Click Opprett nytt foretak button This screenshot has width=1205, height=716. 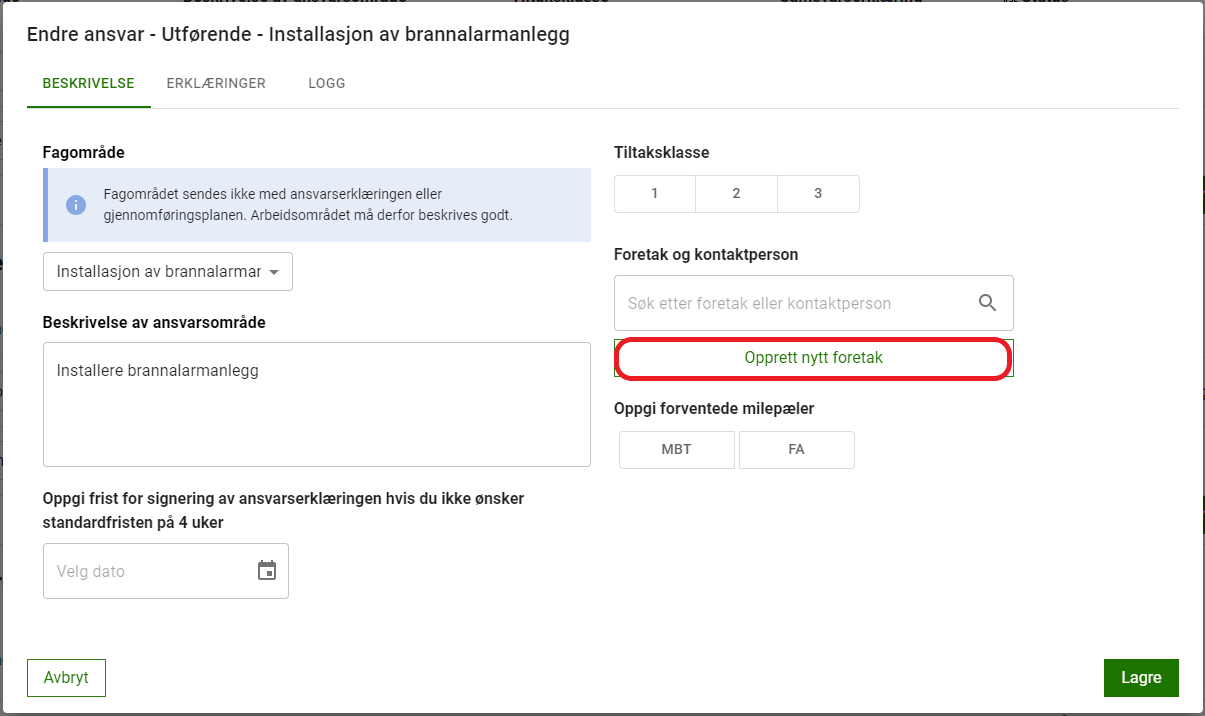tap(813, 358)
